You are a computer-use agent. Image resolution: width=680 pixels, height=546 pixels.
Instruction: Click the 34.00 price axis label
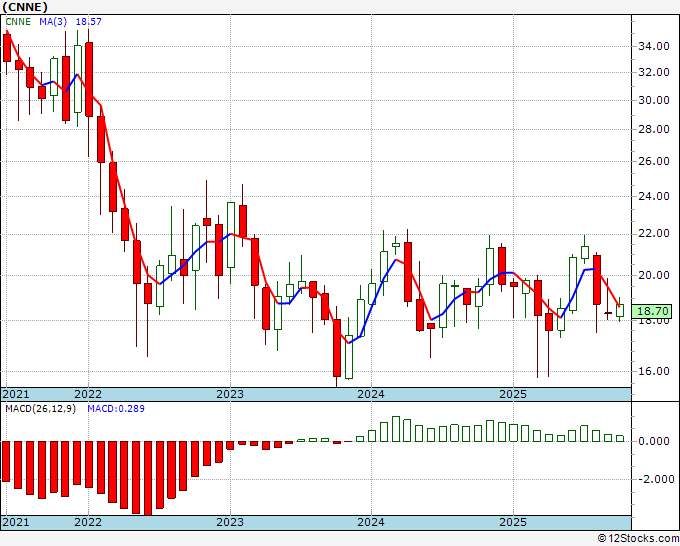click(654, 46)
